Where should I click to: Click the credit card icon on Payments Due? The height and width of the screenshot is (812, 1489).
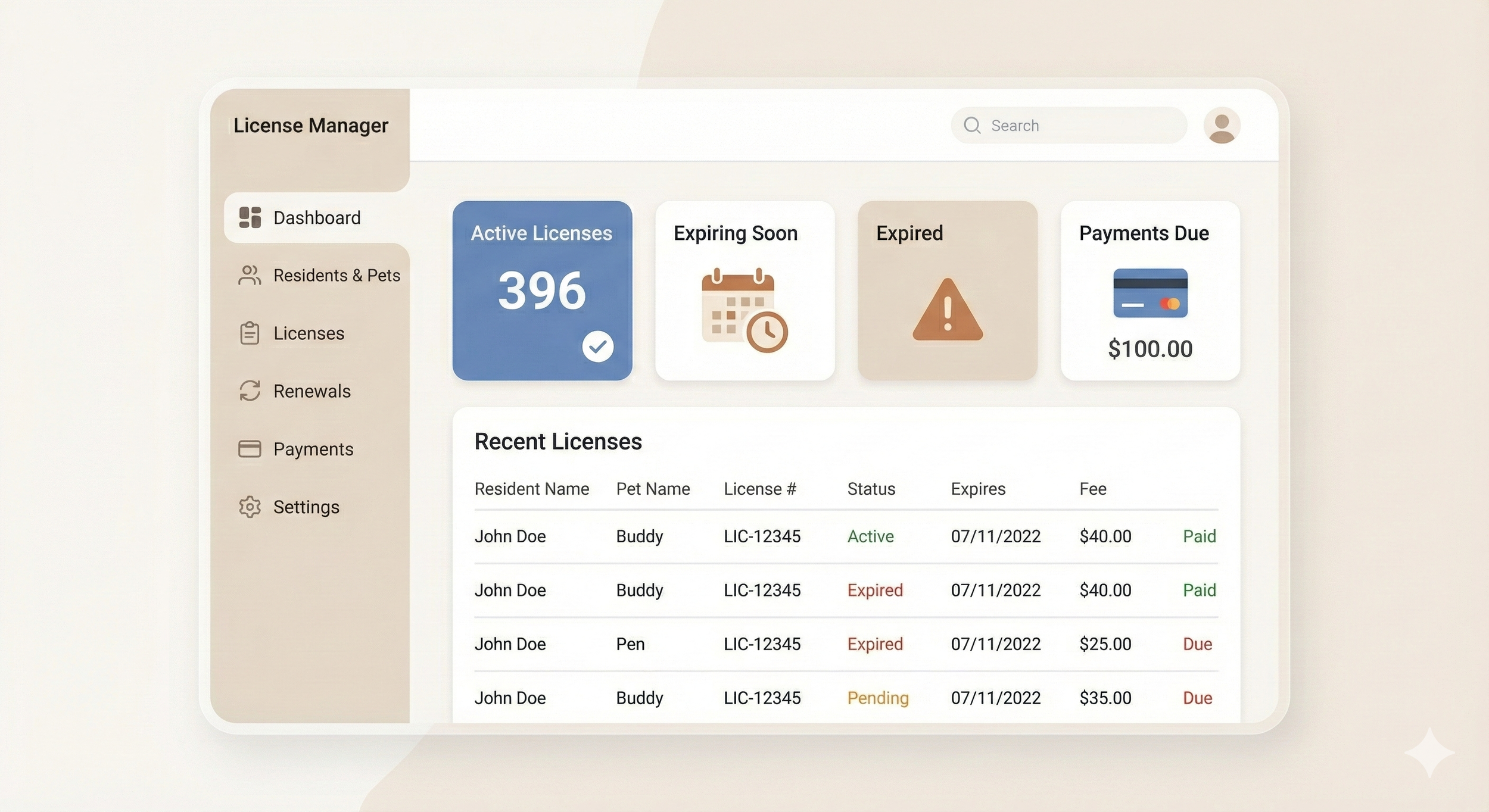click(x=1150, y=293)
